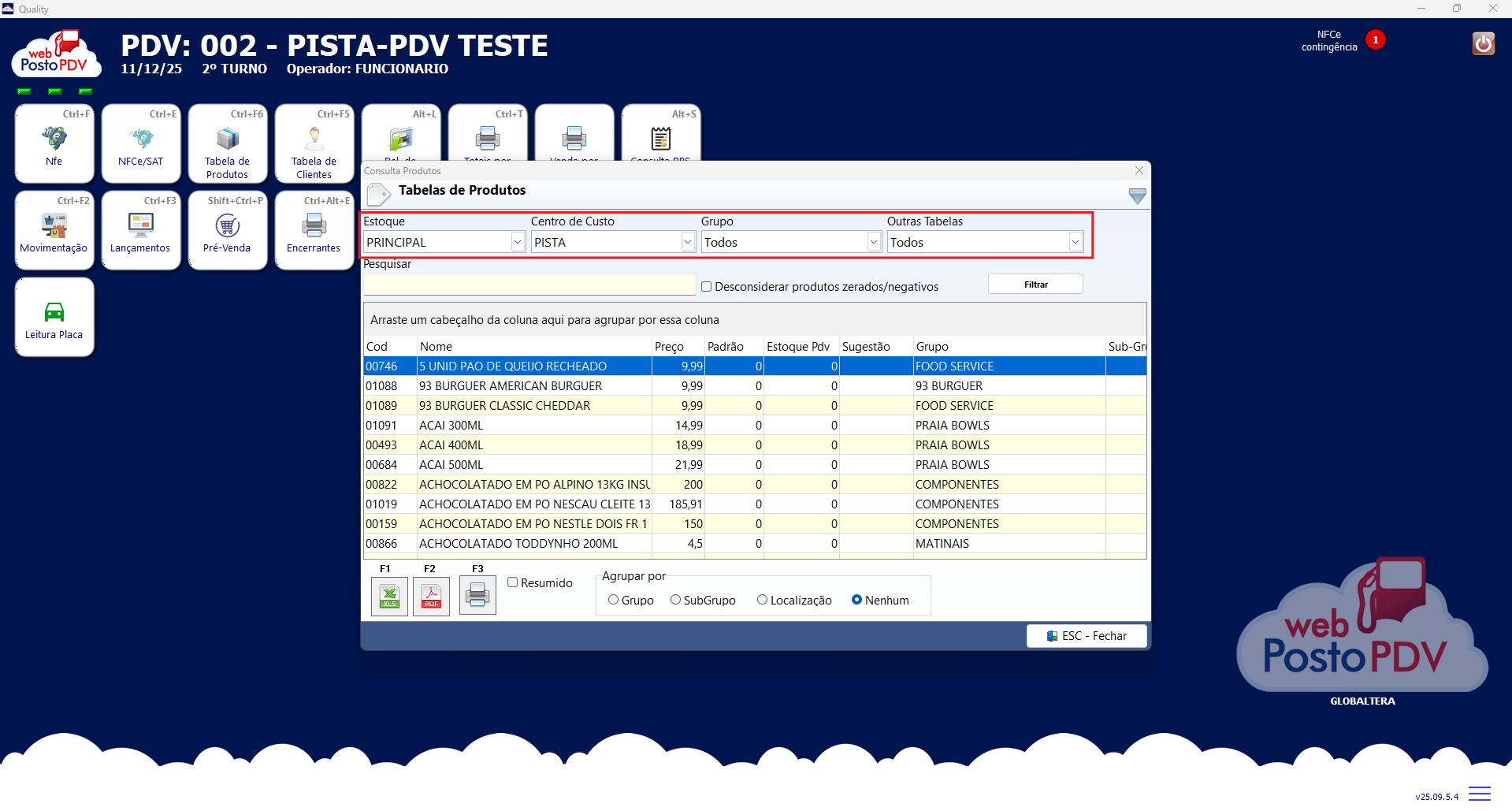Image resolution: width=1512 pixels, height=811 pixels.
Task: Click the Pesquisar search field
Action: pyautogui.click(x=529, y=285)
